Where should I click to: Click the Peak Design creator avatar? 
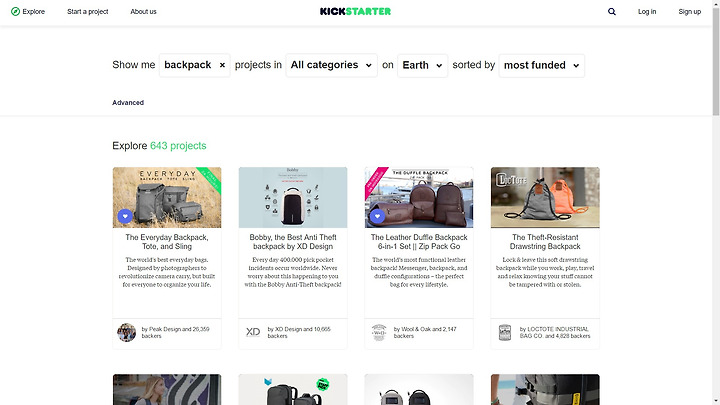(x=126, y=332)
